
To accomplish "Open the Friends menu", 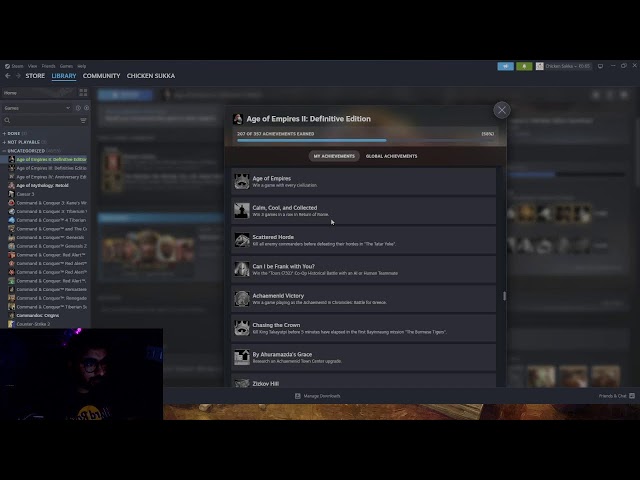I will (x=48, y=66).
